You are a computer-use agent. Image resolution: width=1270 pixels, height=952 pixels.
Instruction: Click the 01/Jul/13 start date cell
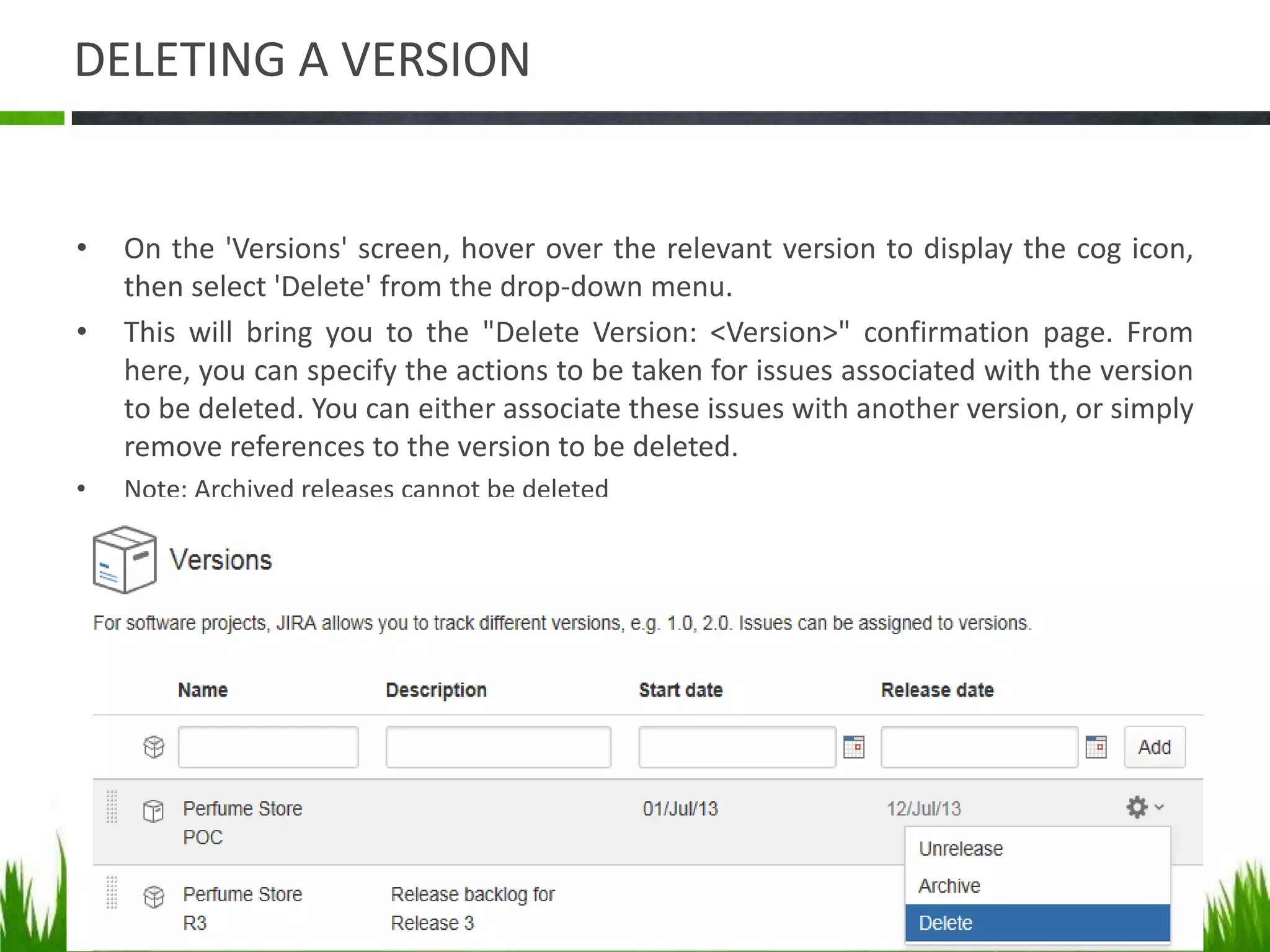[x=680, y=809]
